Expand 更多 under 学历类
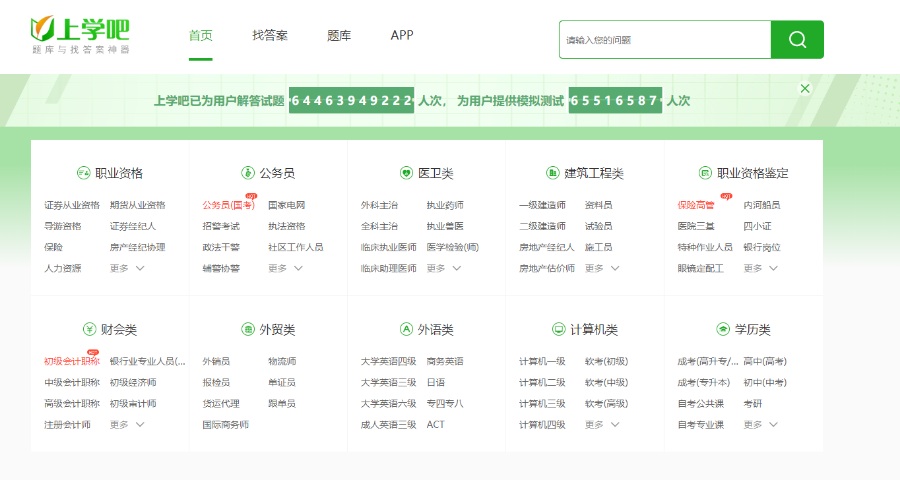This screenshot has height=480, width=900. tap(761, 424)
